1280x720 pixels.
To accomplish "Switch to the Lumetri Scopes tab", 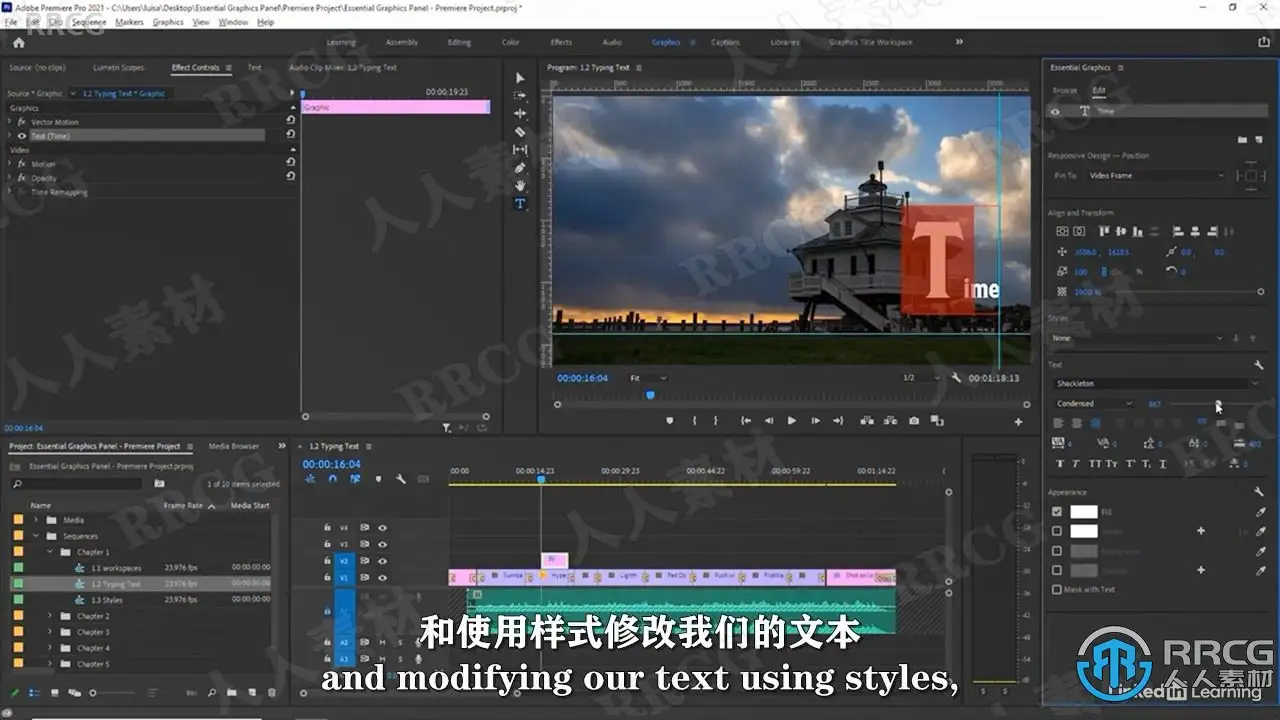I will (118, 67).
